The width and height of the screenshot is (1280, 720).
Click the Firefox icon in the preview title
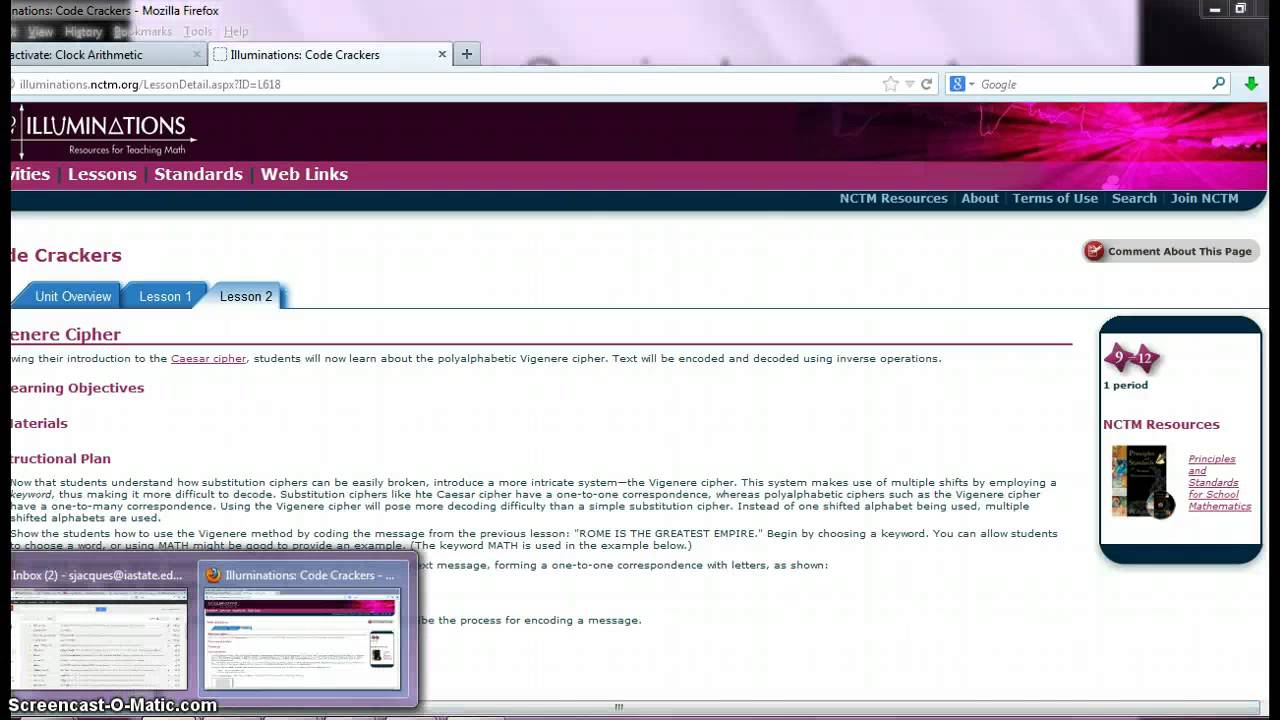213,575
